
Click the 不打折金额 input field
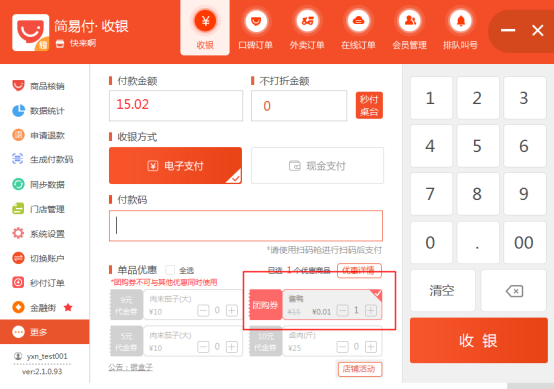tap(299, 105)
